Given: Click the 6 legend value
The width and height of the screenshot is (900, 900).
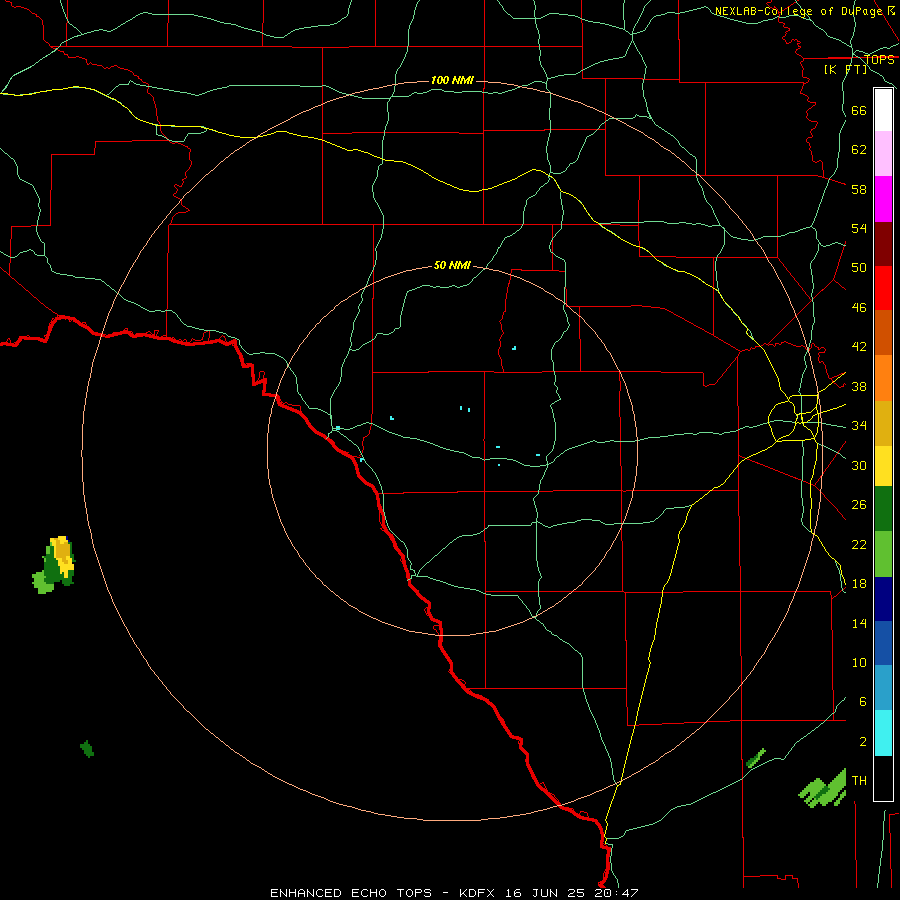Looking at the screenshot, I should point(862,702).
